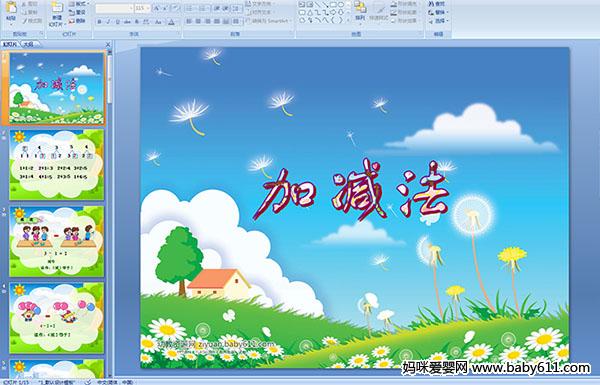Click the Decrease Indent icon
The width and height of the screenshot is (600, 385).
point(217,8)
